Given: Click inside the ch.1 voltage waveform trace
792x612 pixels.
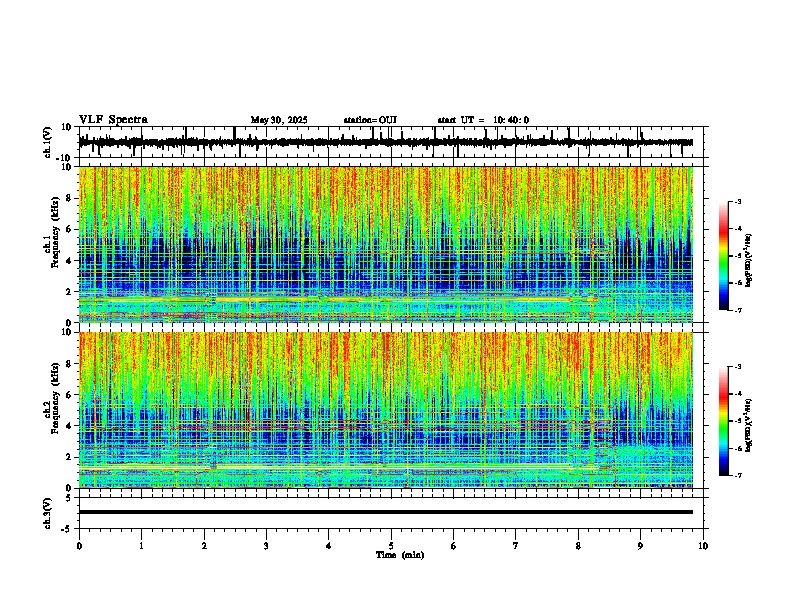Looking at the screenshot, I should tap(386, 142).
